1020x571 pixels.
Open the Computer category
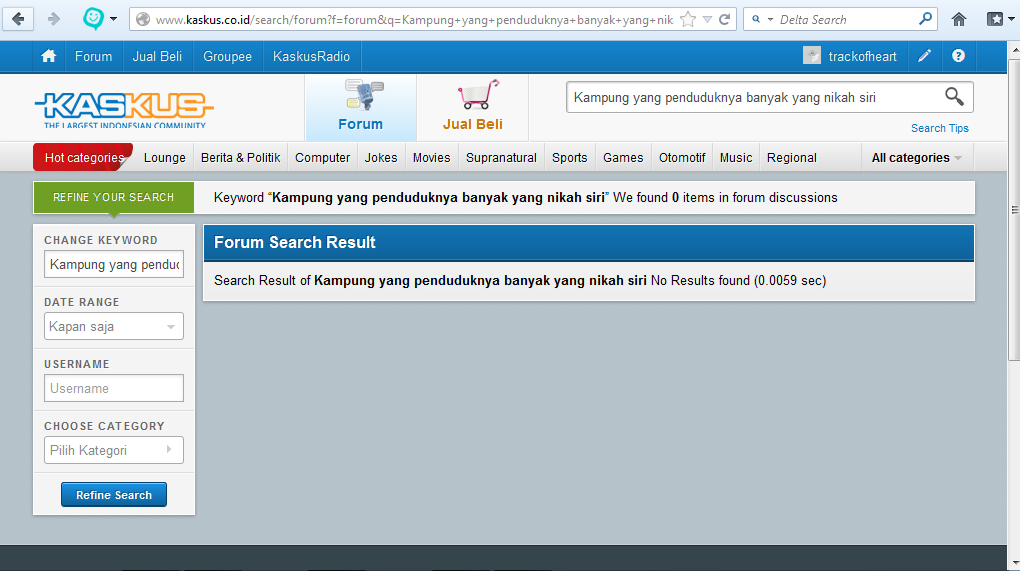click(322, 158)
